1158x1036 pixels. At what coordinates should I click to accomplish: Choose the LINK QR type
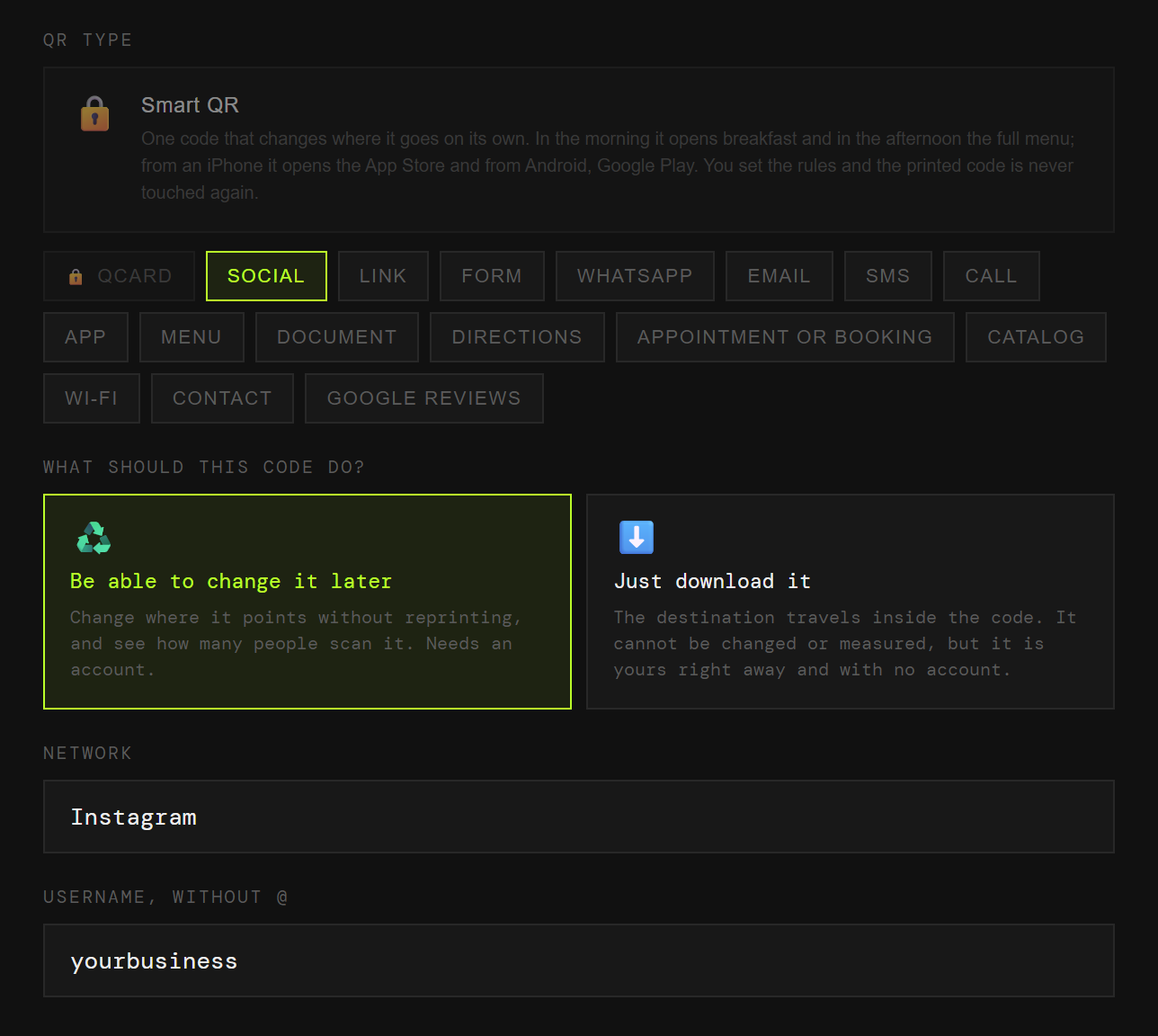tap(383, 276)
